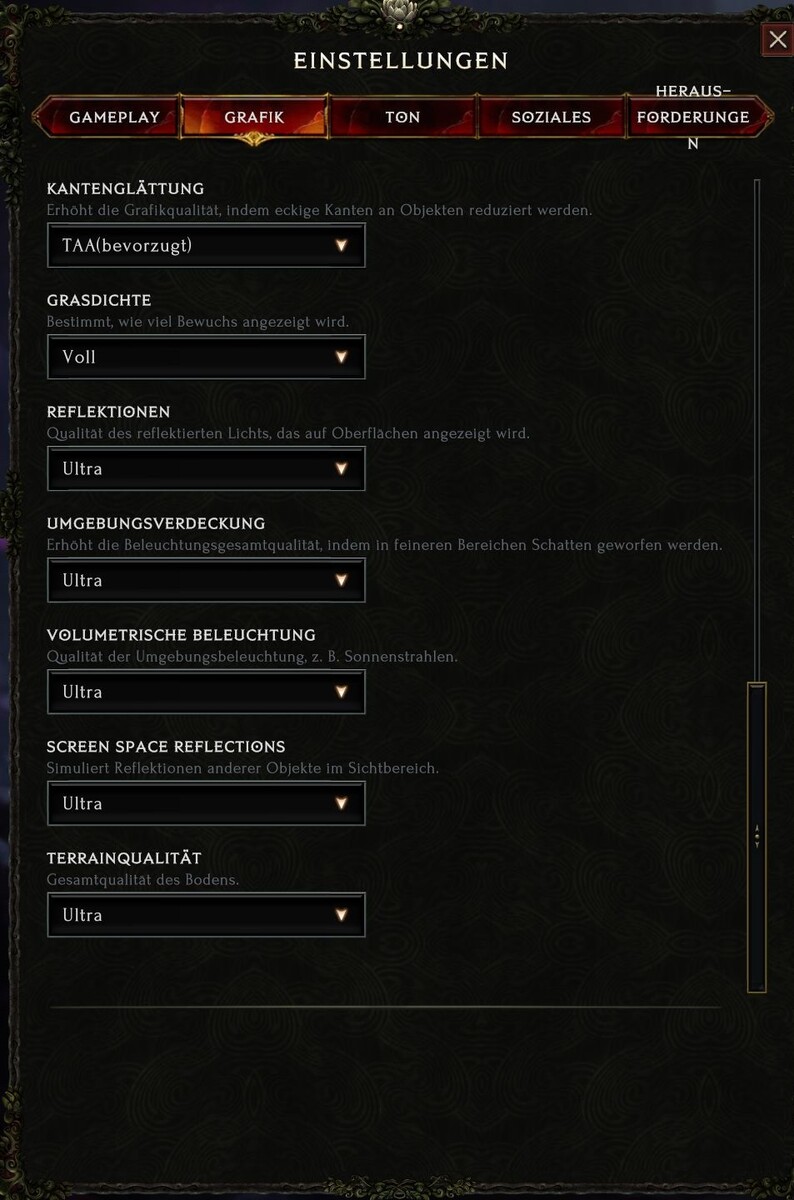This screenshot has height=1200, width=794.
Task: Open the Herausforderungen tab
Action: 693,117
